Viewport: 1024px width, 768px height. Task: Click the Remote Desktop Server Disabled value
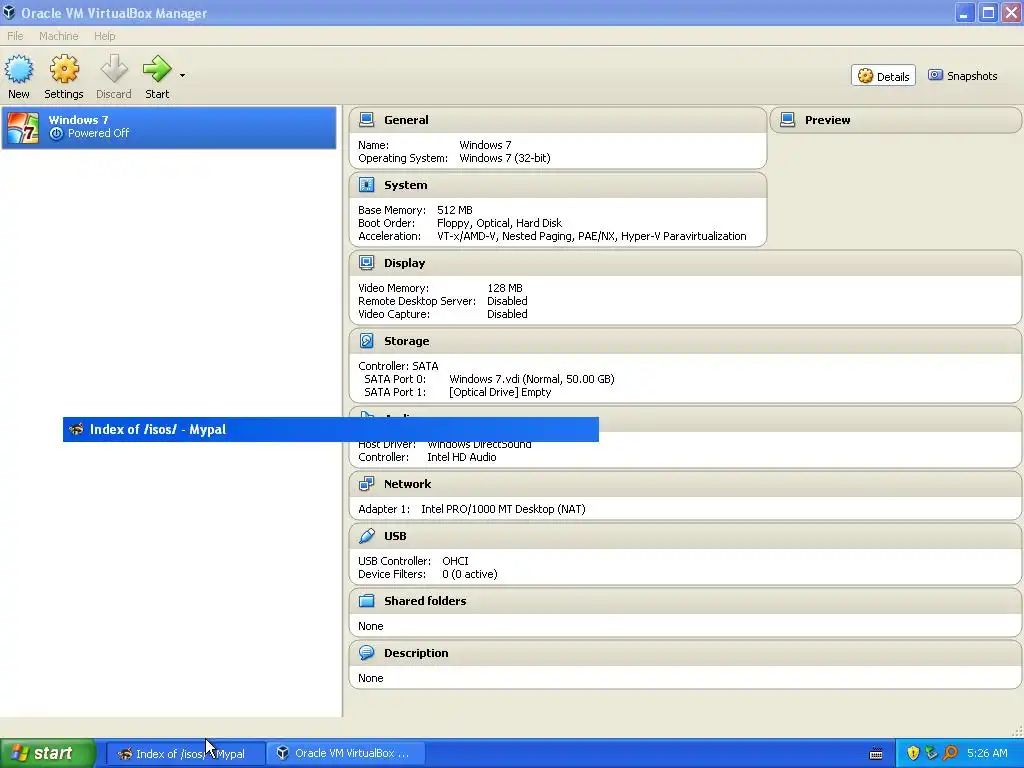point(507,301)
